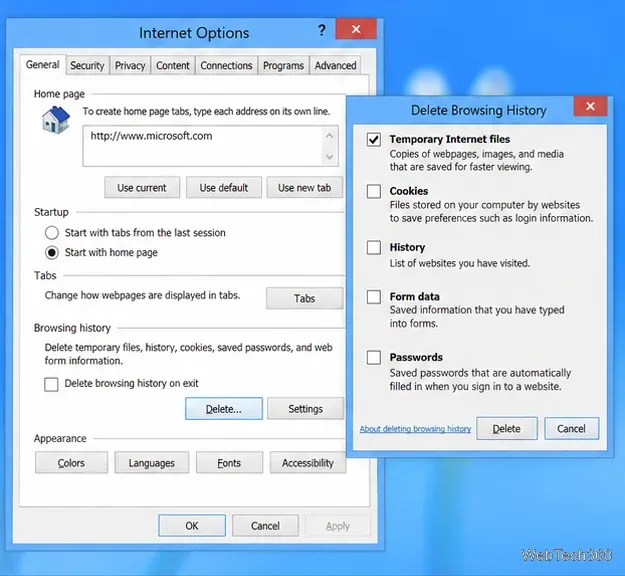
Task: Click Cancel in Internet Options window
Action: pyautogui.click(x=265, y=526)
